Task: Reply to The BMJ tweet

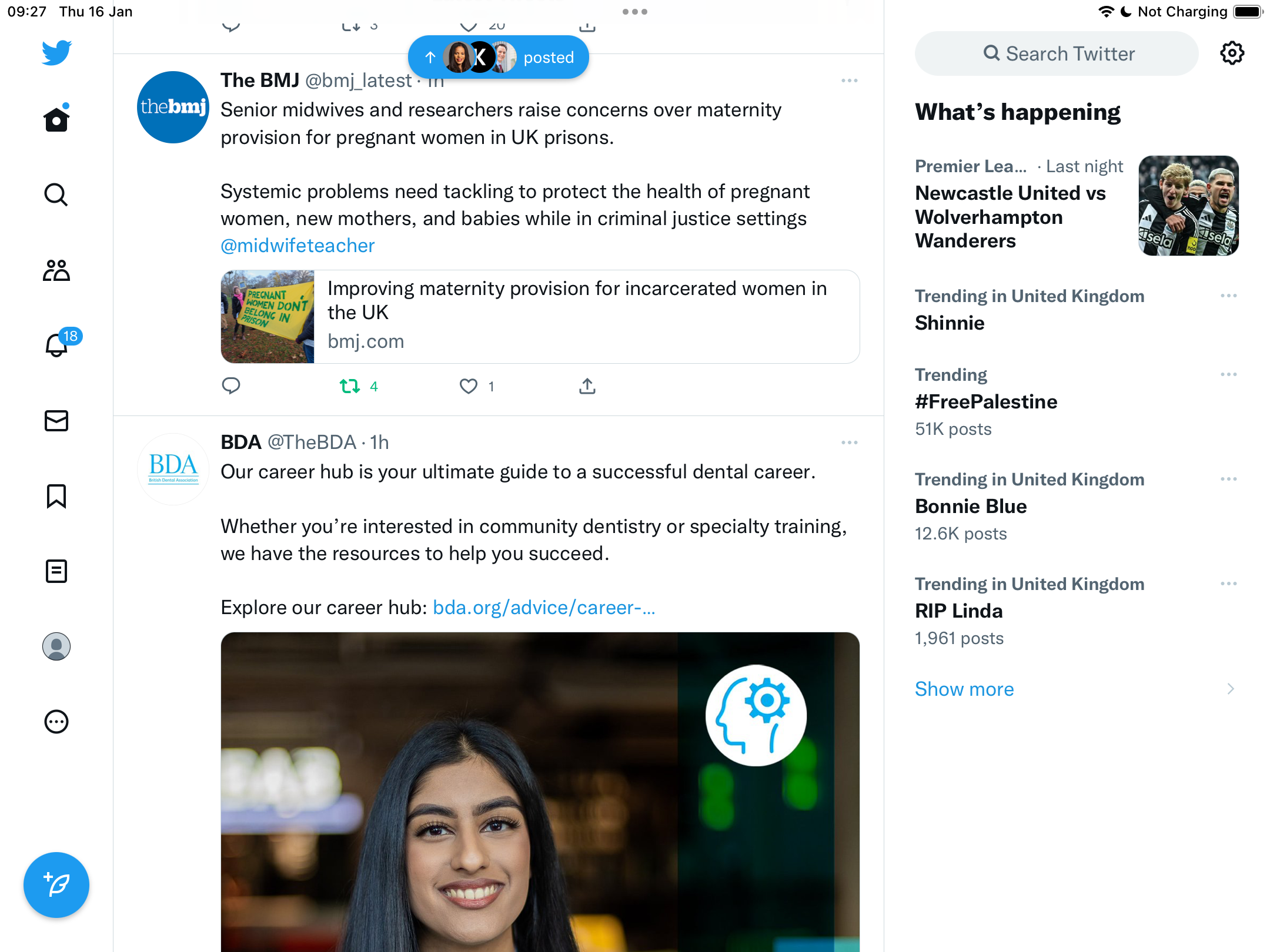Action: pos(231,386)
